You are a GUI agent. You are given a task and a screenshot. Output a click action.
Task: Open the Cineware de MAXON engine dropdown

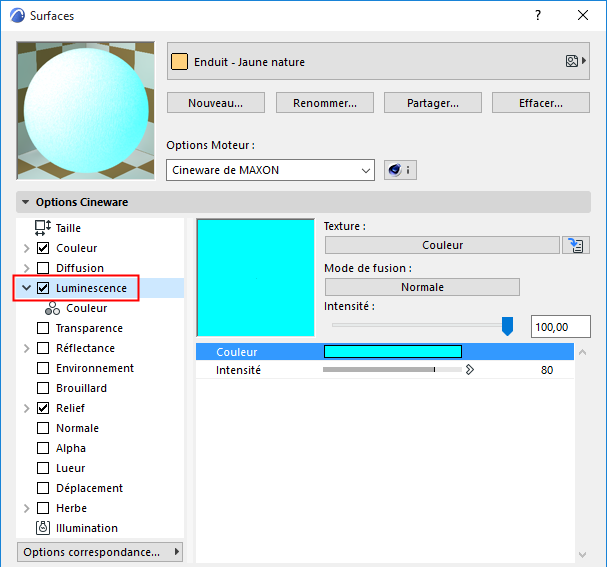tap(270, 170)
